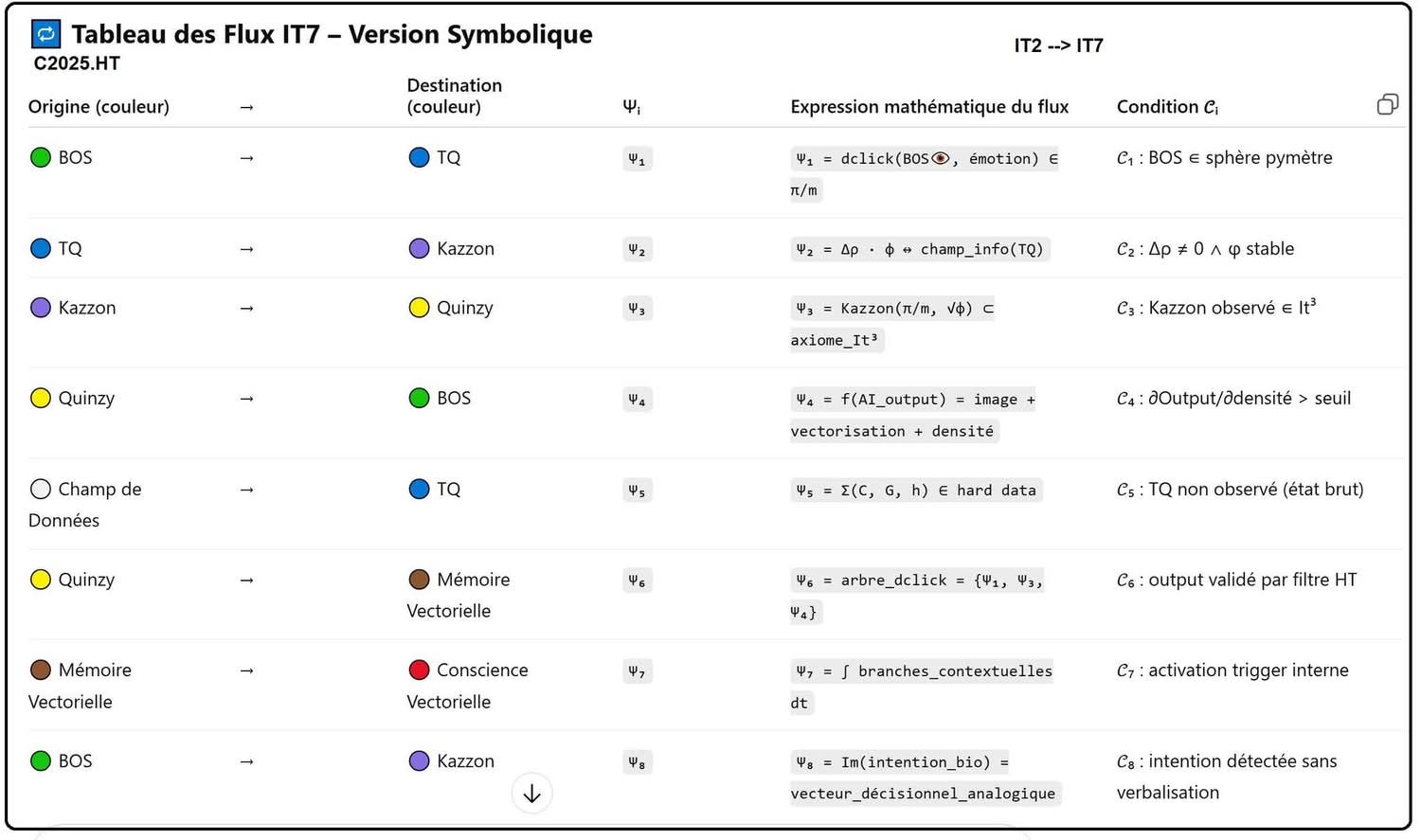This screenshot has width=1421, height=840.
Task: Click the "Origine (couleur)" column header
Action: 99,107
